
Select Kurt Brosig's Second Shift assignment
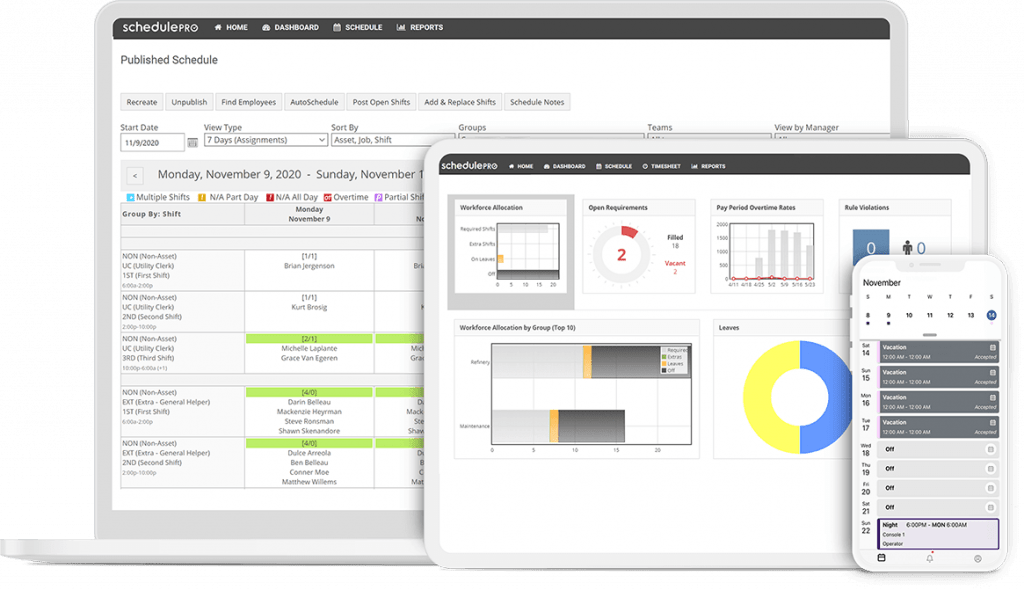pyautogui.click(x=309, y=307)
